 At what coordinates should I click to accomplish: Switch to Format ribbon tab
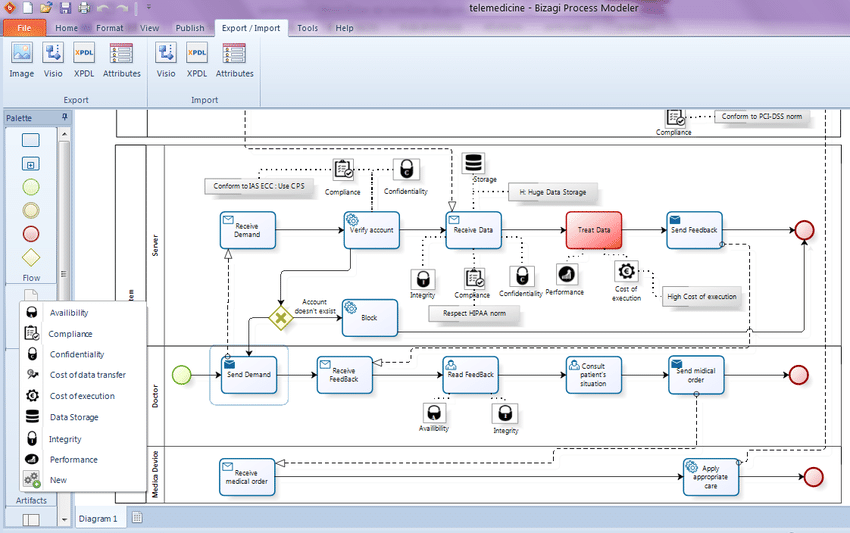tap(110, 28)
